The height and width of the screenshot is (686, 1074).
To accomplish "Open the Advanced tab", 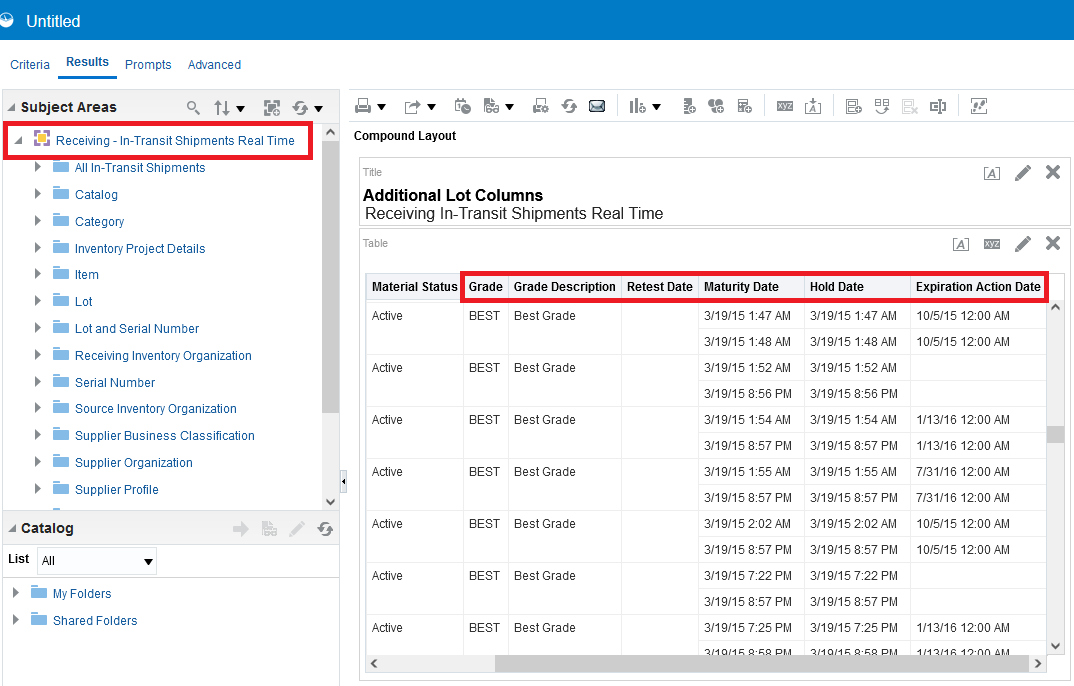I will pos(214,65).
